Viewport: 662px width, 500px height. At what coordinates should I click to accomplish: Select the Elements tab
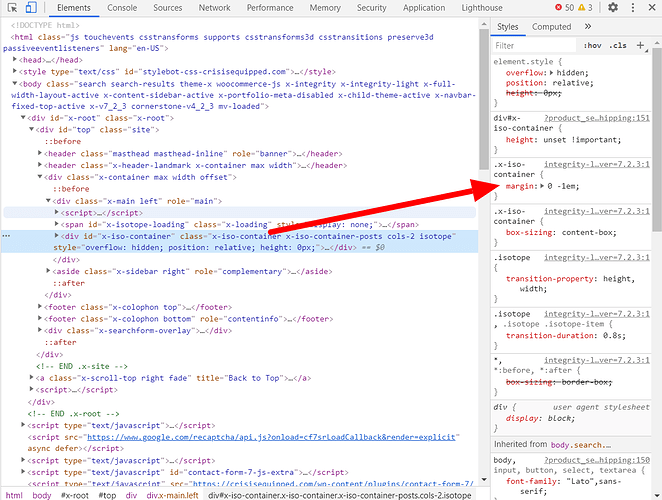pos(74,8)
